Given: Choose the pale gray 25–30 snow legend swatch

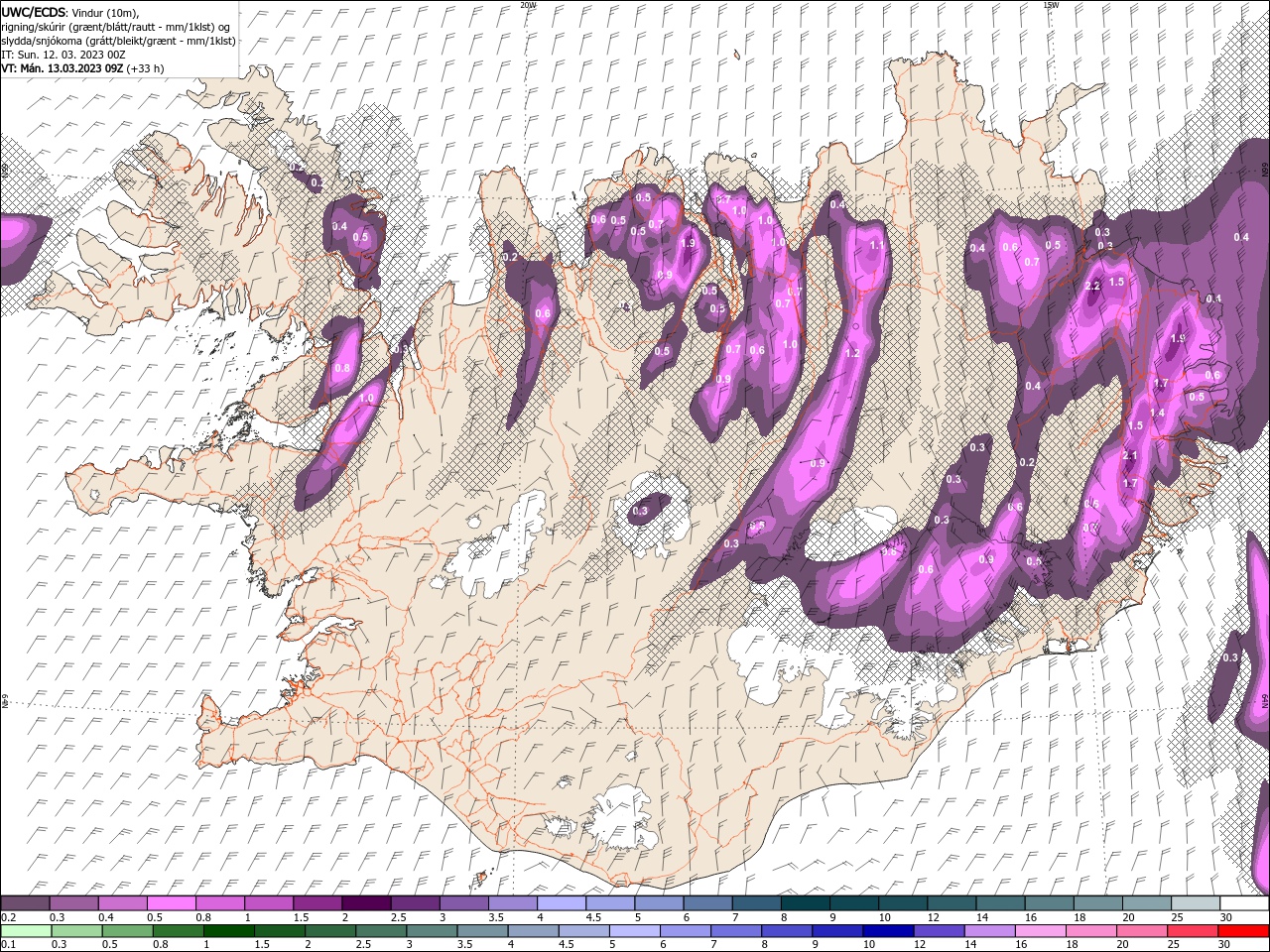Looking at the screenshot, I should pos(1195,903).
